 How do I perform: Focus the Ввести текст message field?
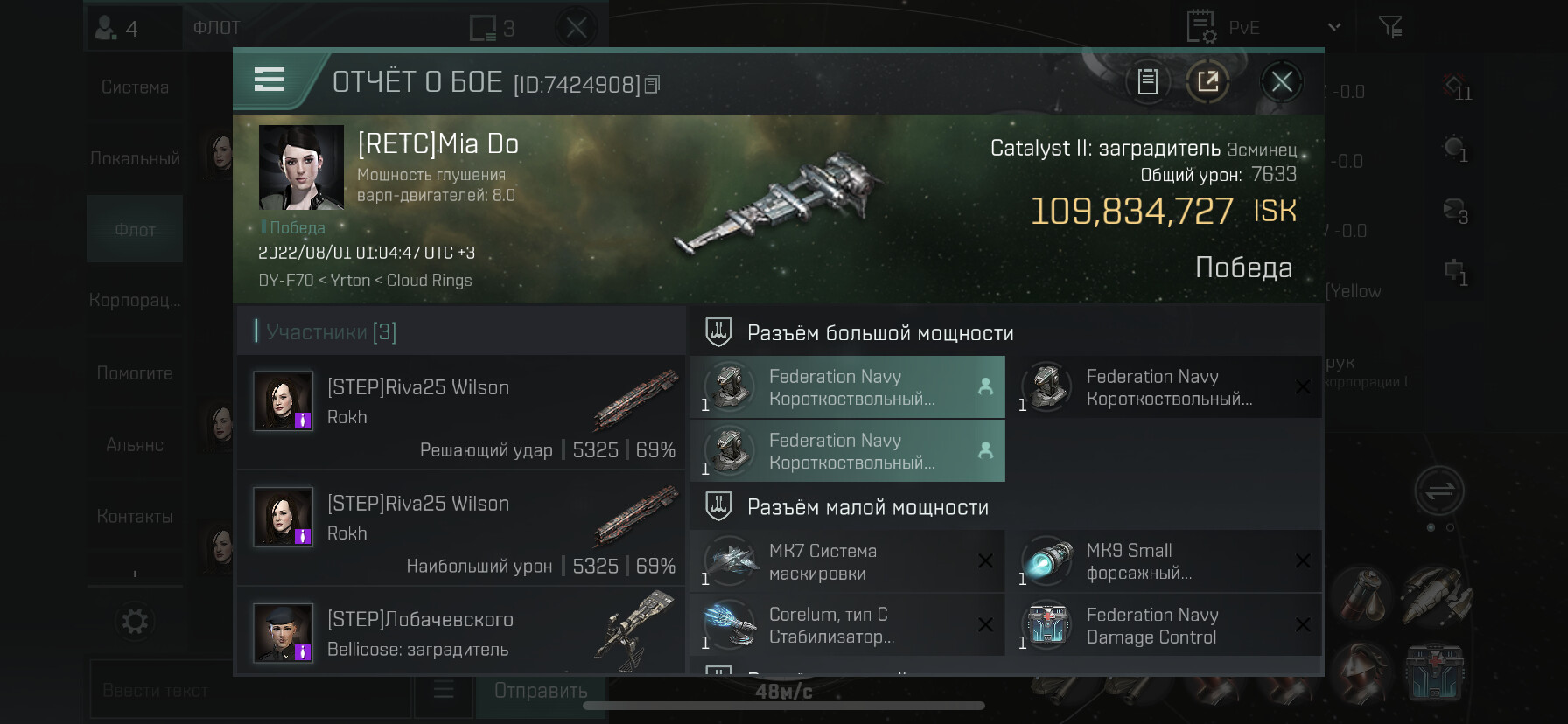tap(249, 691)
